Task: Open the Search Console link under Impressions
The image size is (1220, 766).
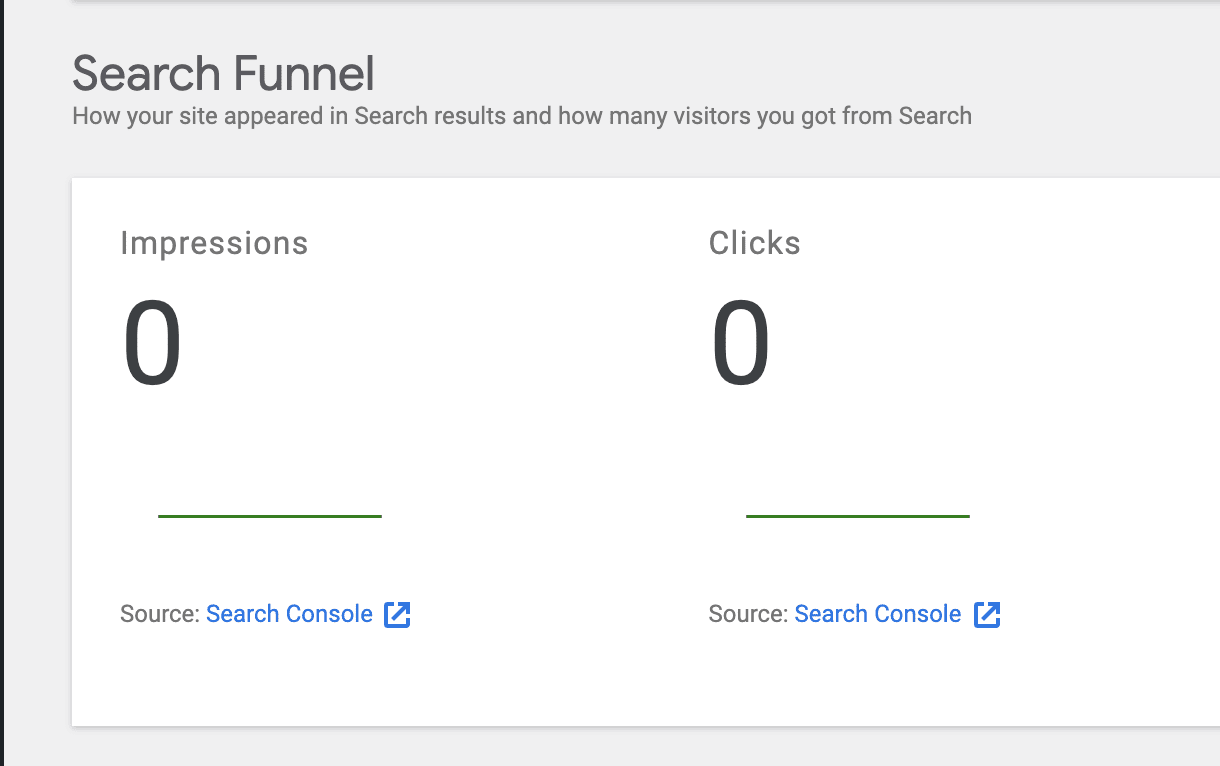Action: point(288,614)
